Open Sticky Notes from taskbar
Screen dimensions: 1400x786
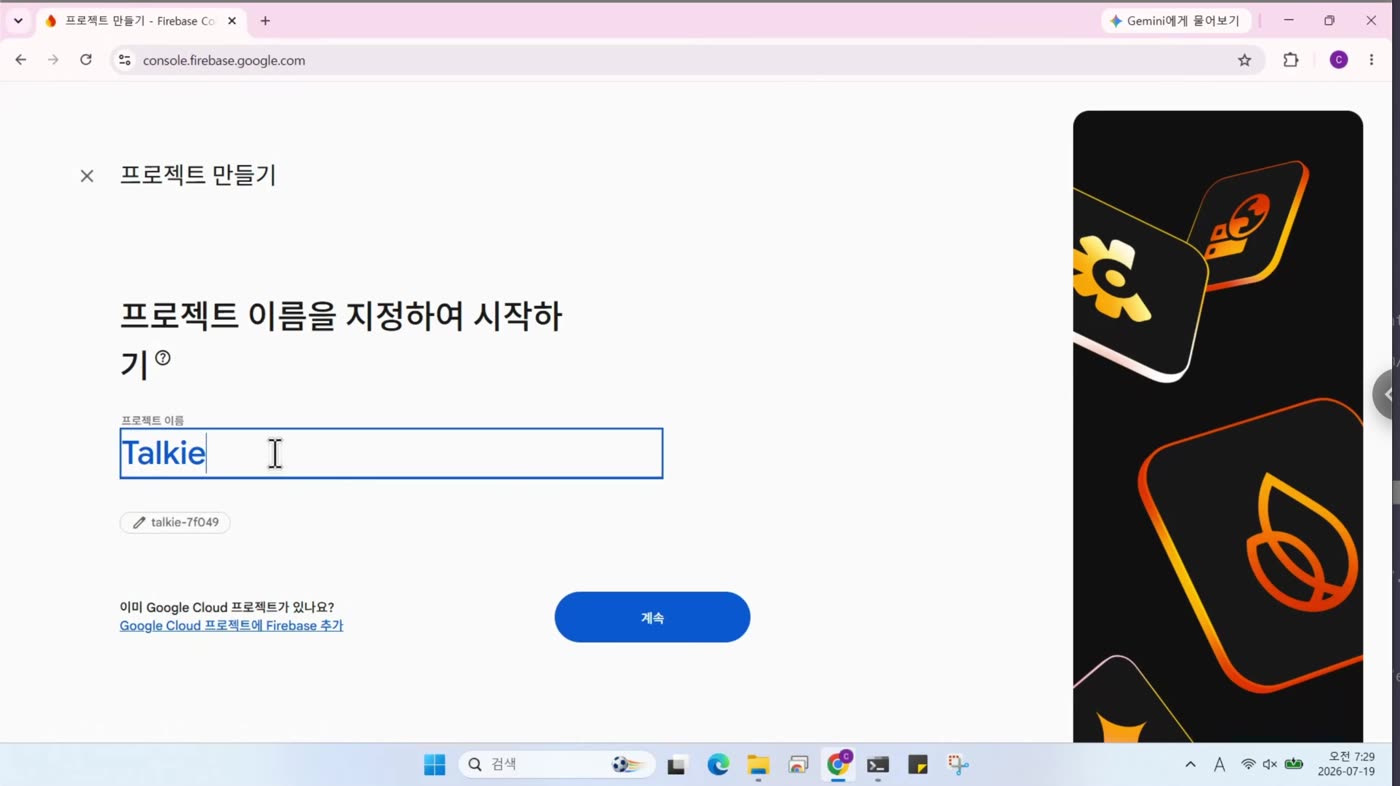pos(918,765)
